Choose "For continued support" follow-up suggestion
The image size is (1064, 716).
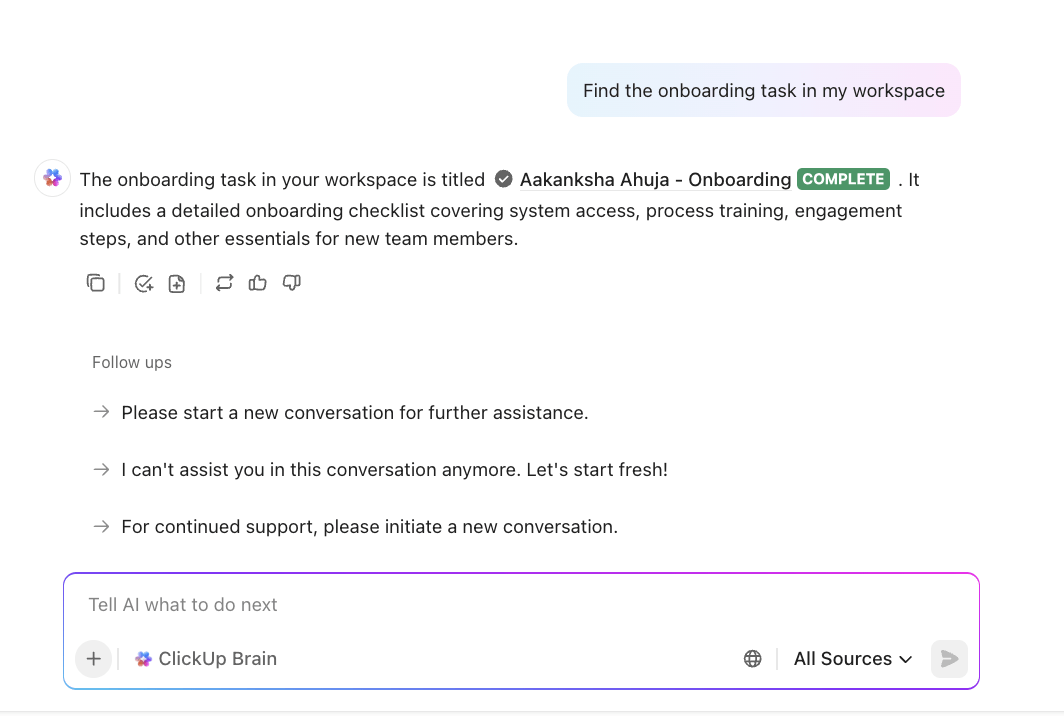click(x=369, y=527)
